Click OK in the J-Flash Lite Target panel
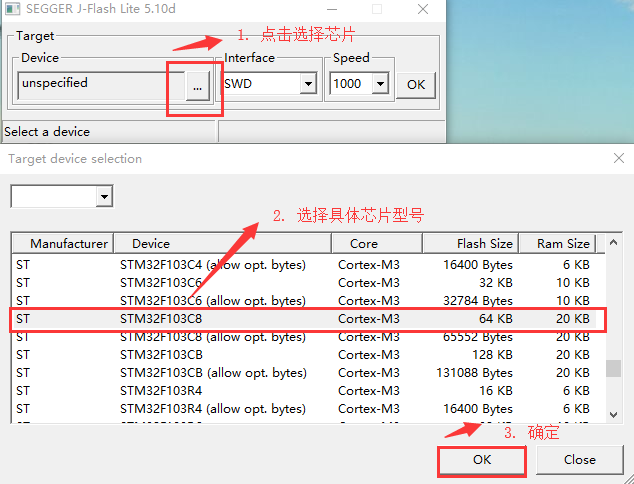This screenshot has width=634, height=484. pos(416,85)
